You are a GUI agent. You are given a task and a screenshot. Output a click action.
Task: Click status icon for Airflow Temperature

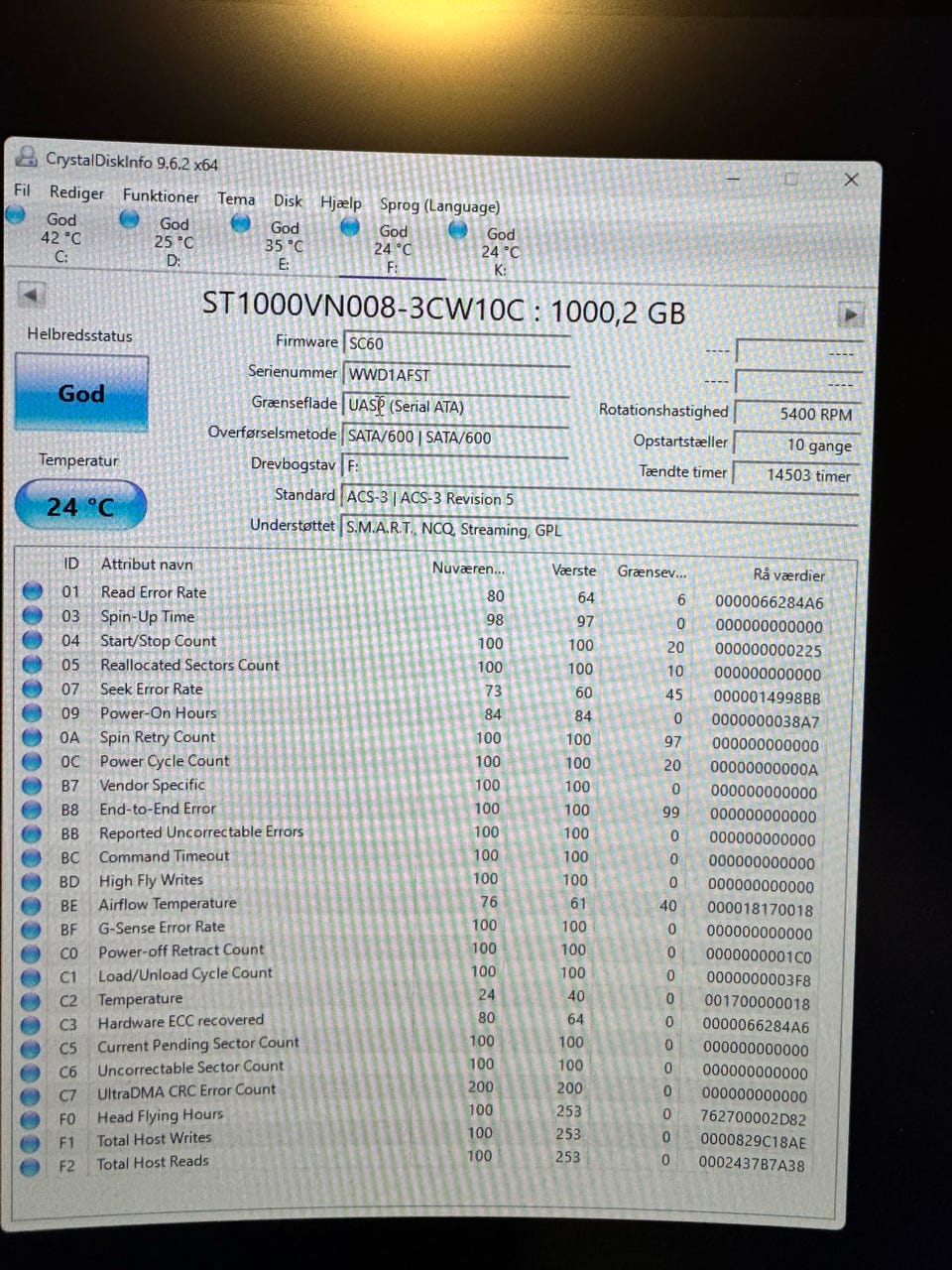pos(32,905)
